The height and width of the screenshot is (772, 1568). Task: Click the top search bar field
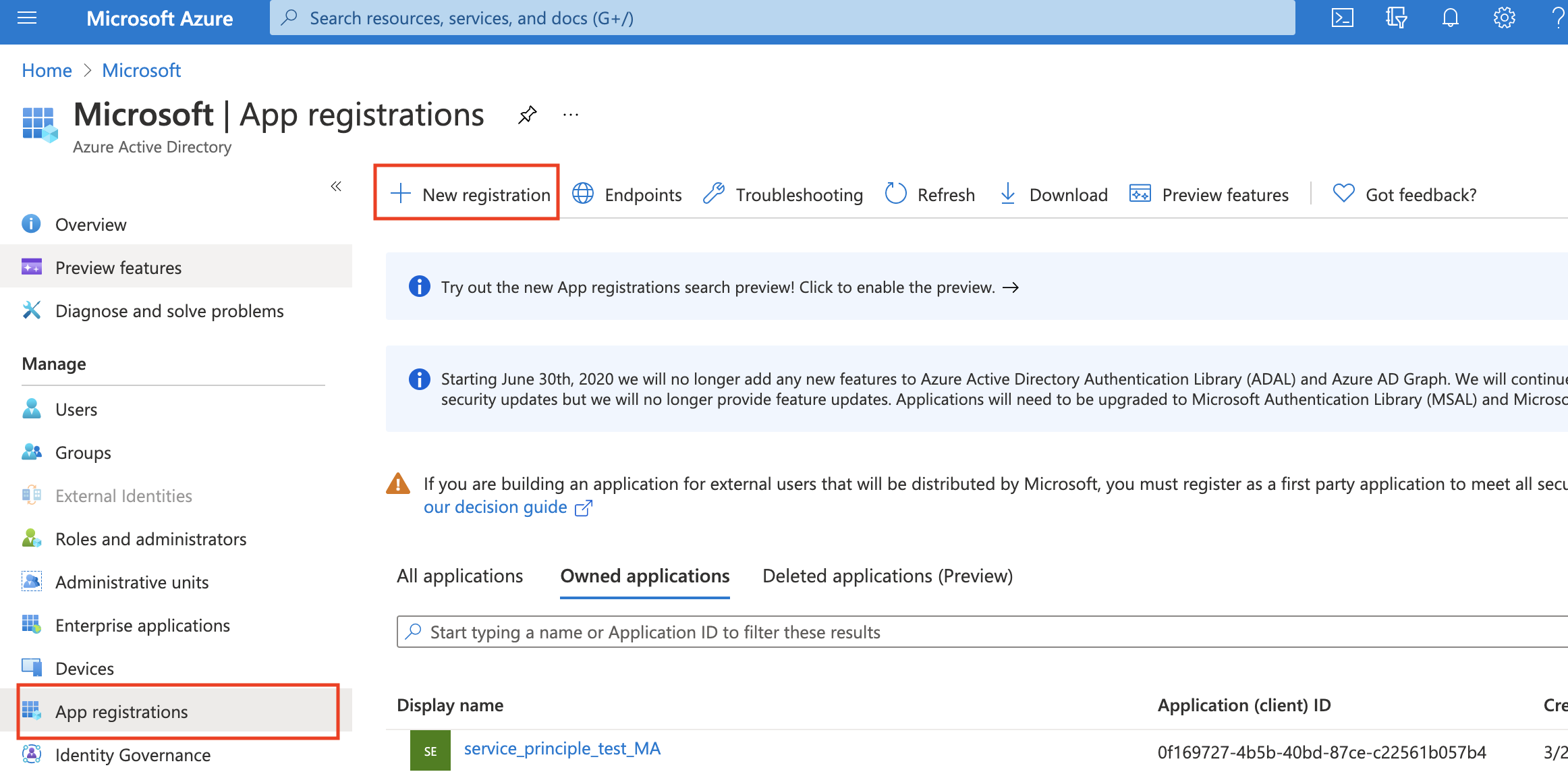(784, 18)
